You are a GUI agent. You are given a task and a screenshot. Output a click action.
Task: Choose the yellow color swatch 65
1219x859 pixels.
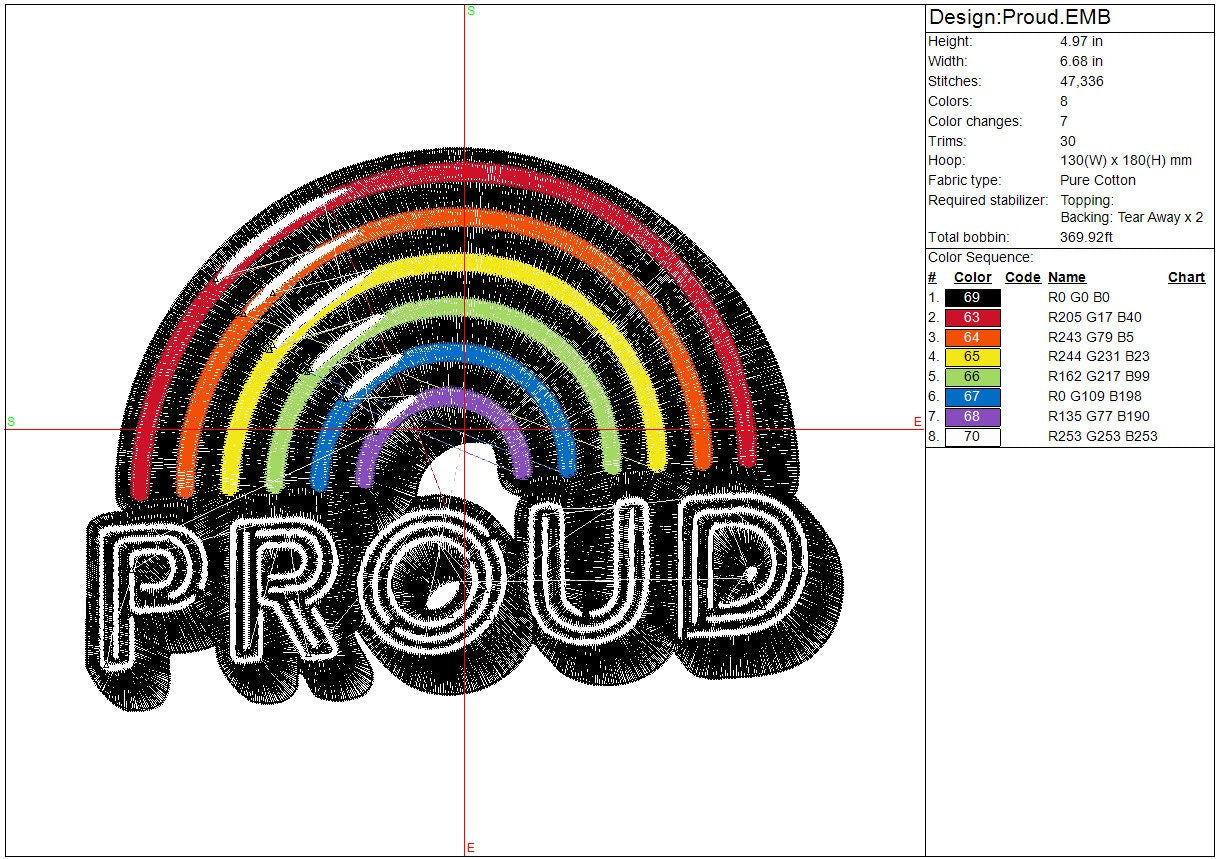(x=972, y=357)
